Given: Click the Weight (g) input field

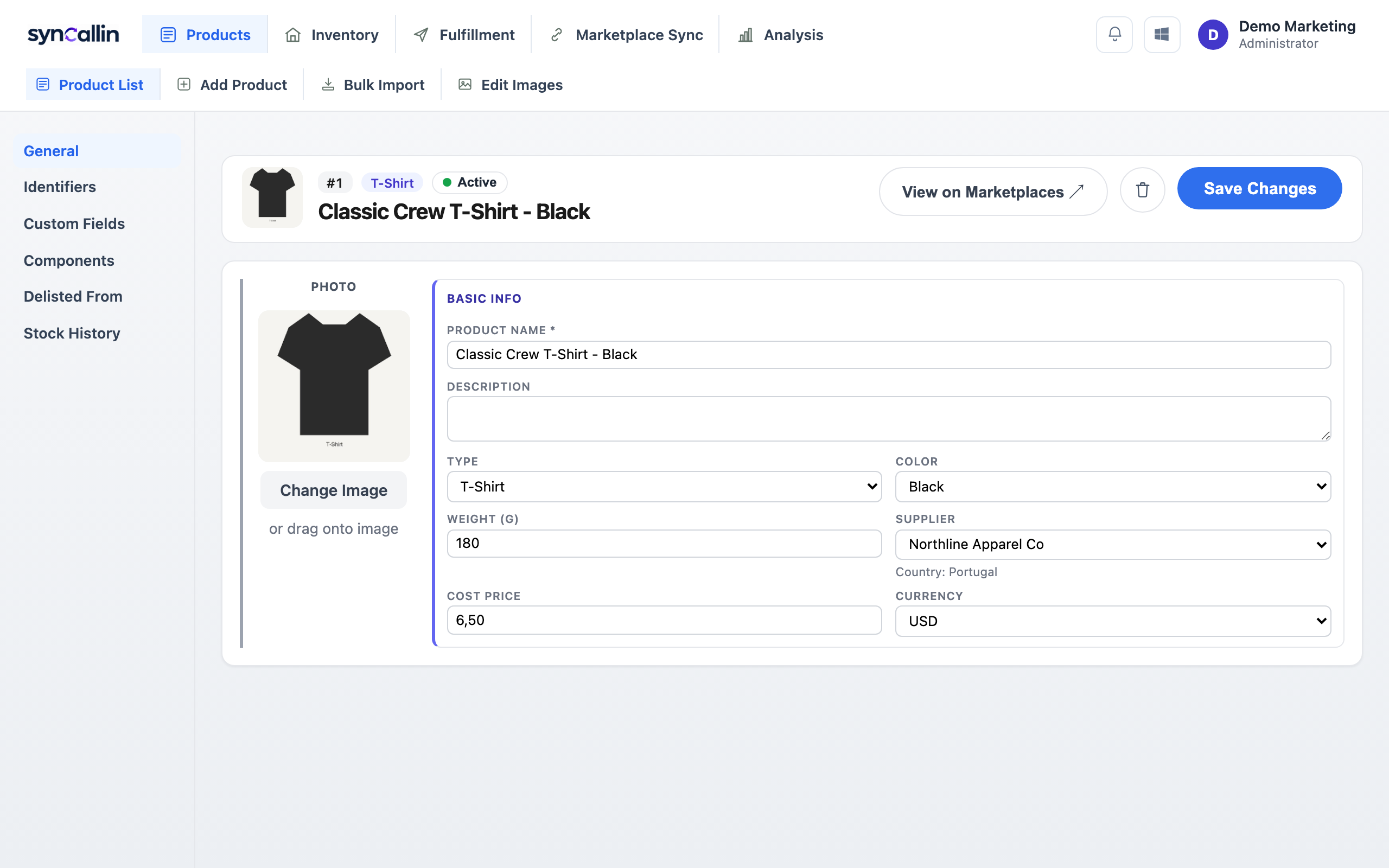Looking at the screenshot, I should click(664, 543).
